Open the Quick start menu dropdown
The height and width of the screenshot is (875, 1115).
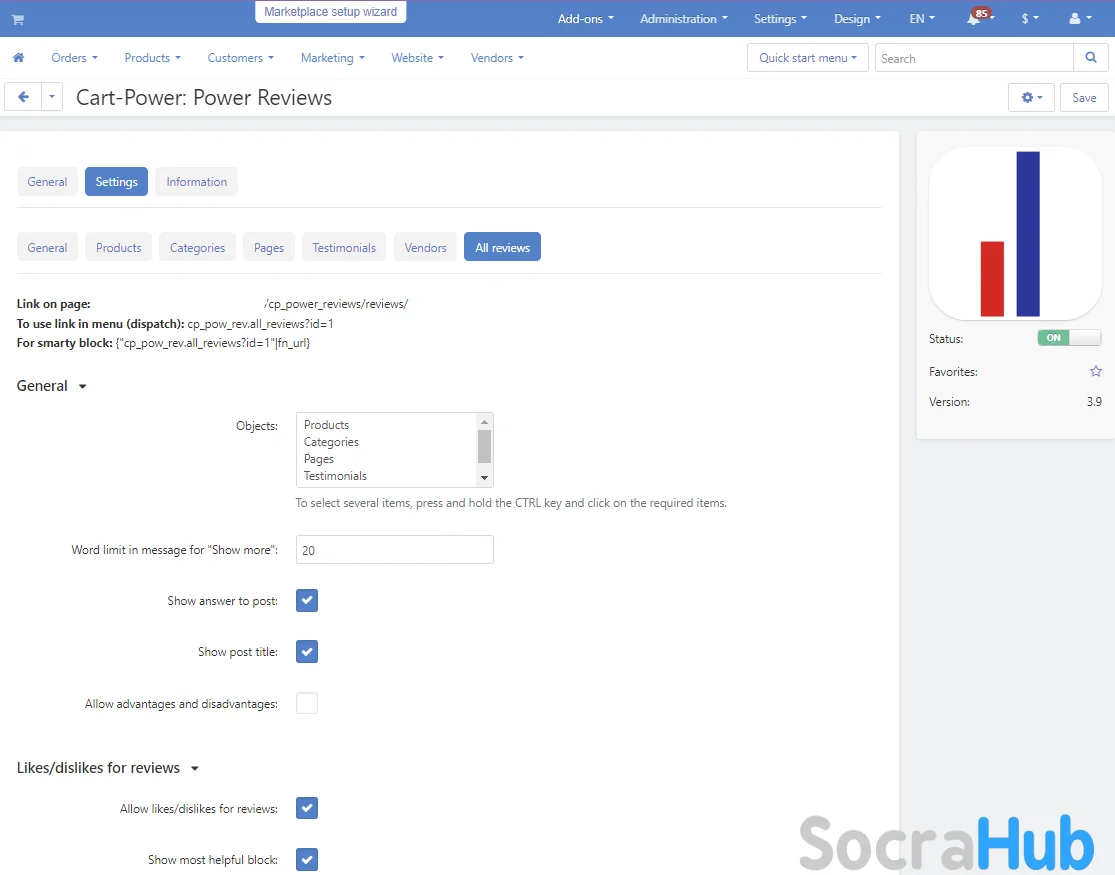808,58
